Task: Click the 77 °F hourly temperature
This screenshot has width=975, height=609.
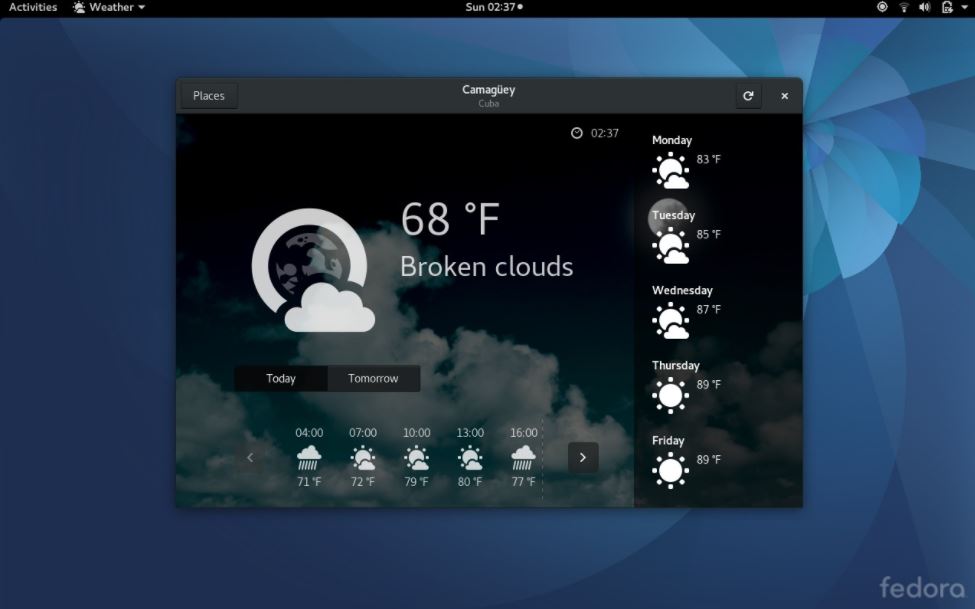Action: tap(523, 481)
